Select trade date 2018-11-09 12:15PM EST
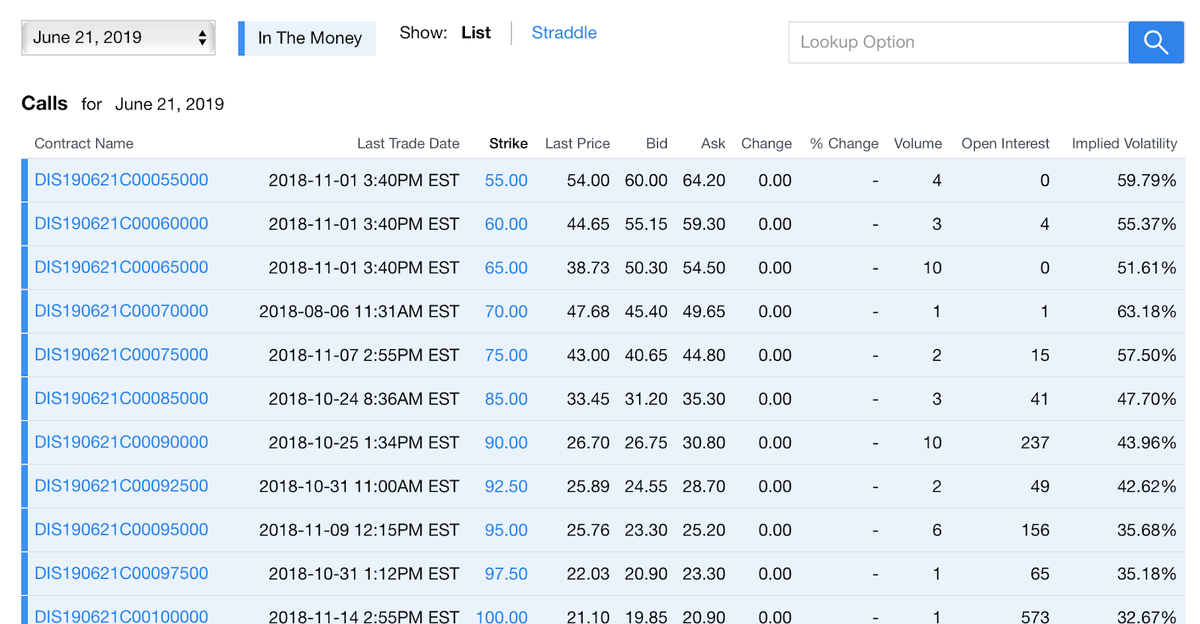The image size is (1200, 624). [359, 530]
